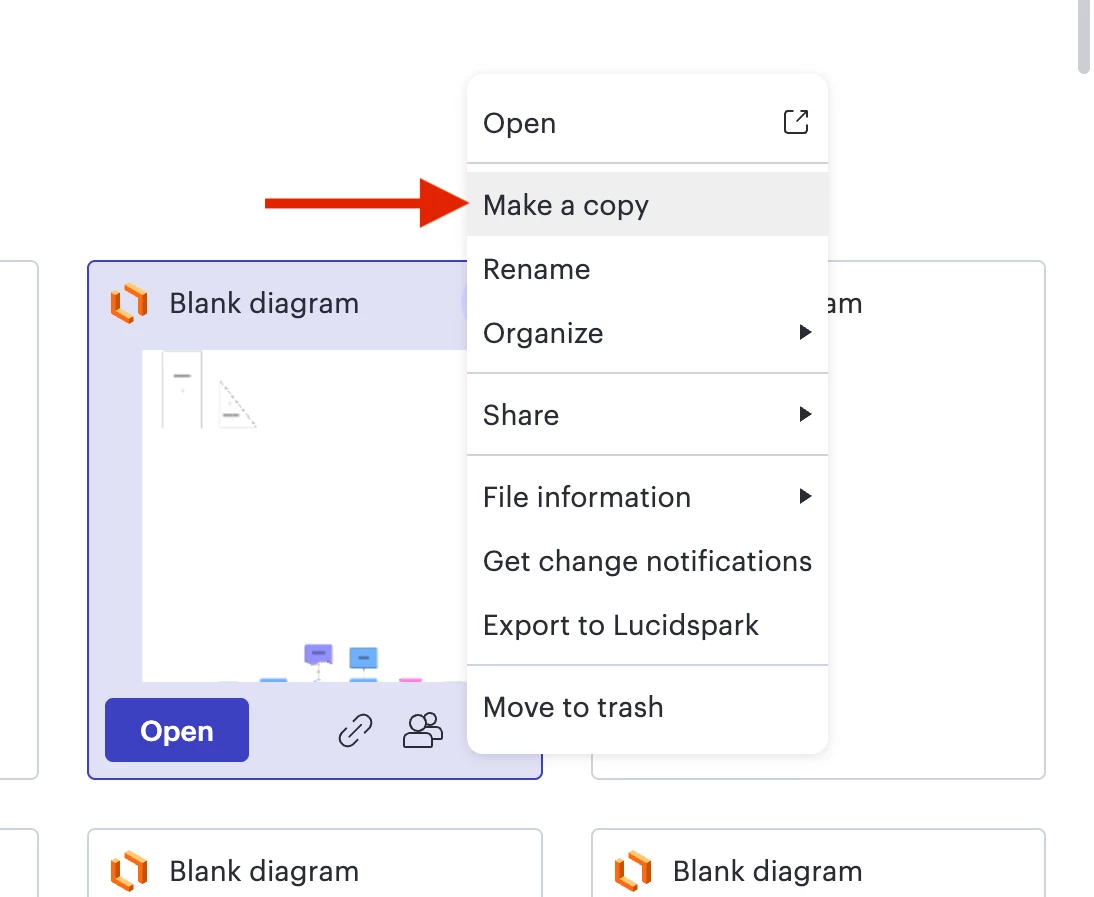Click the bottom-left card's Blank diagram title
The image size is (1094, 897).
264,871
